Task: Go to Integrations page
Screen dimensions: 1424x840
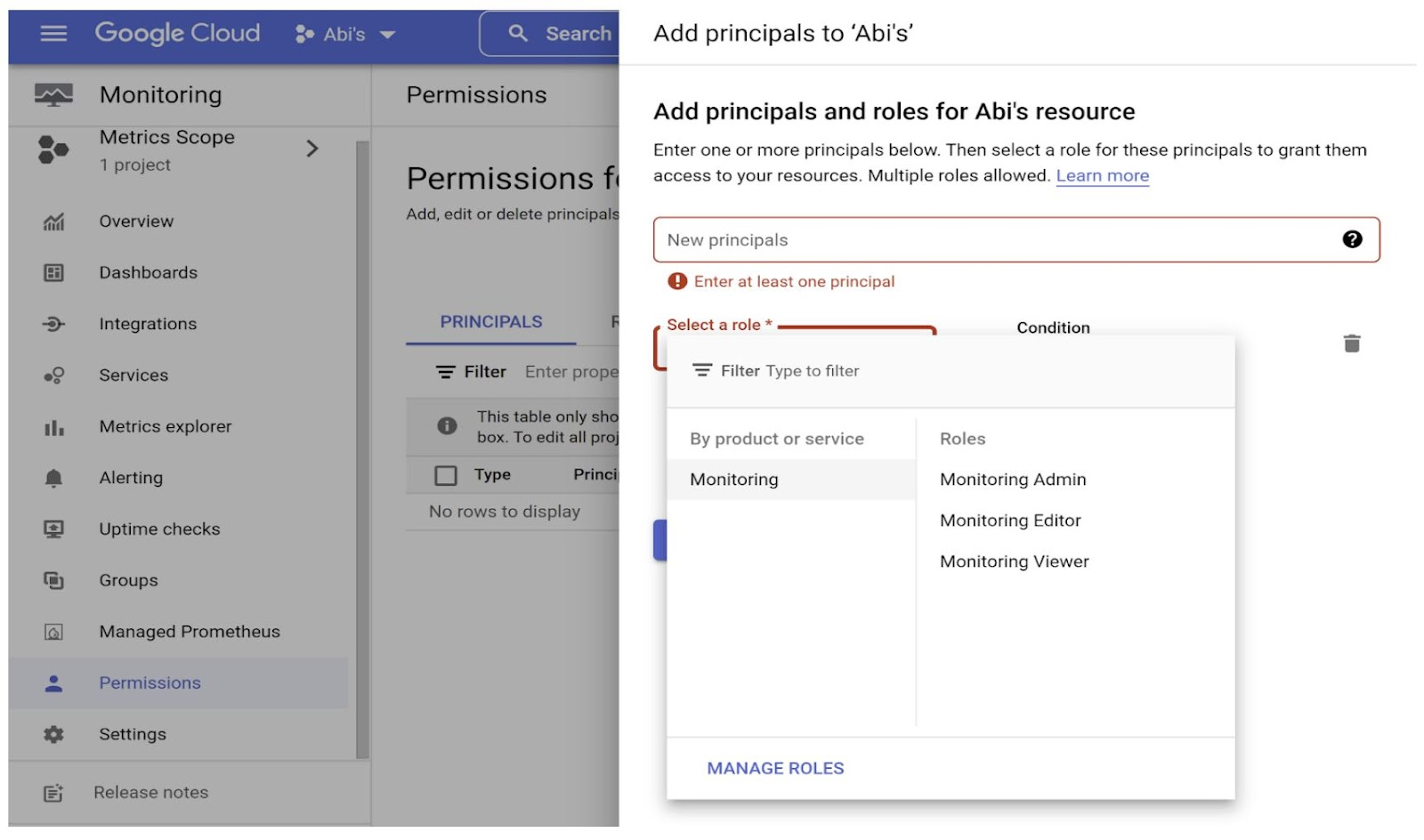Action: tap(148, 324)
